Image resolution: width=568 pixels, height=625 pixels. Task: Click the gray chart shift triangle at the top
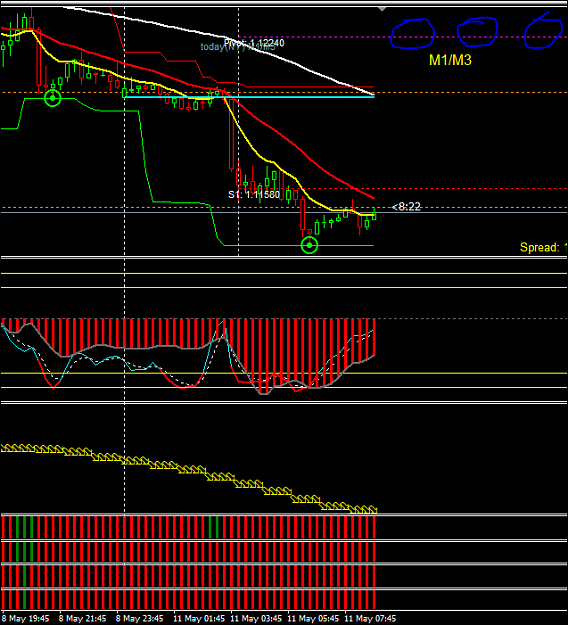pyautogui.click(x=382, y=9)
